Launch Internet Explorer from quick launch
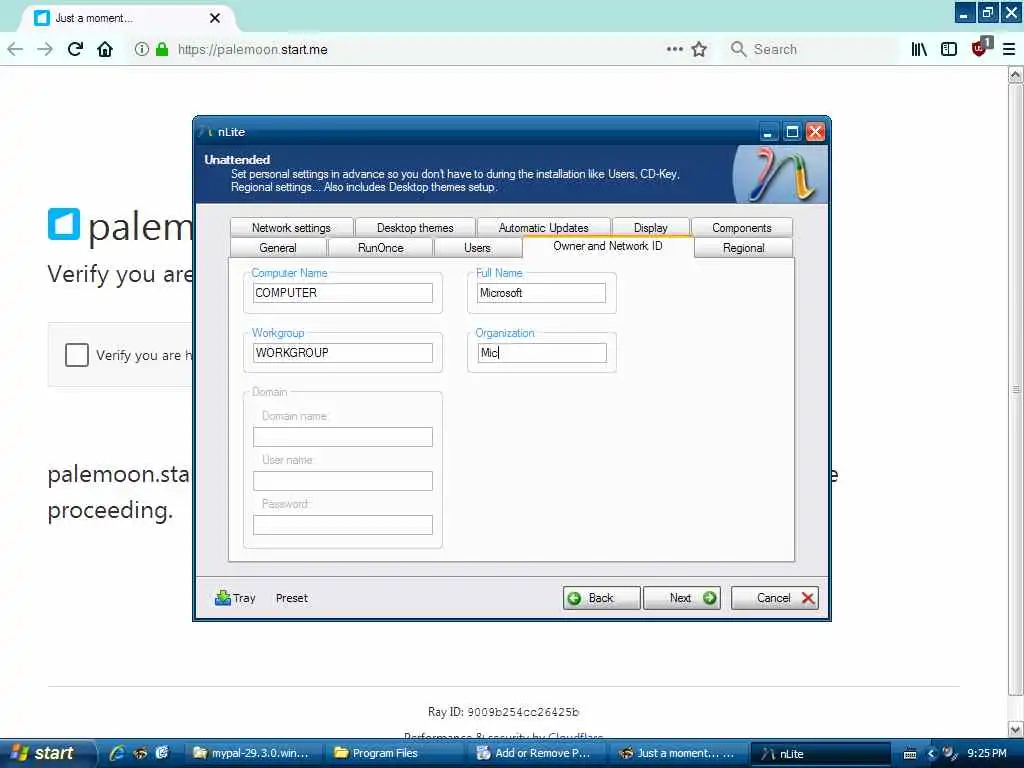1024x768 pixels. 118,753
